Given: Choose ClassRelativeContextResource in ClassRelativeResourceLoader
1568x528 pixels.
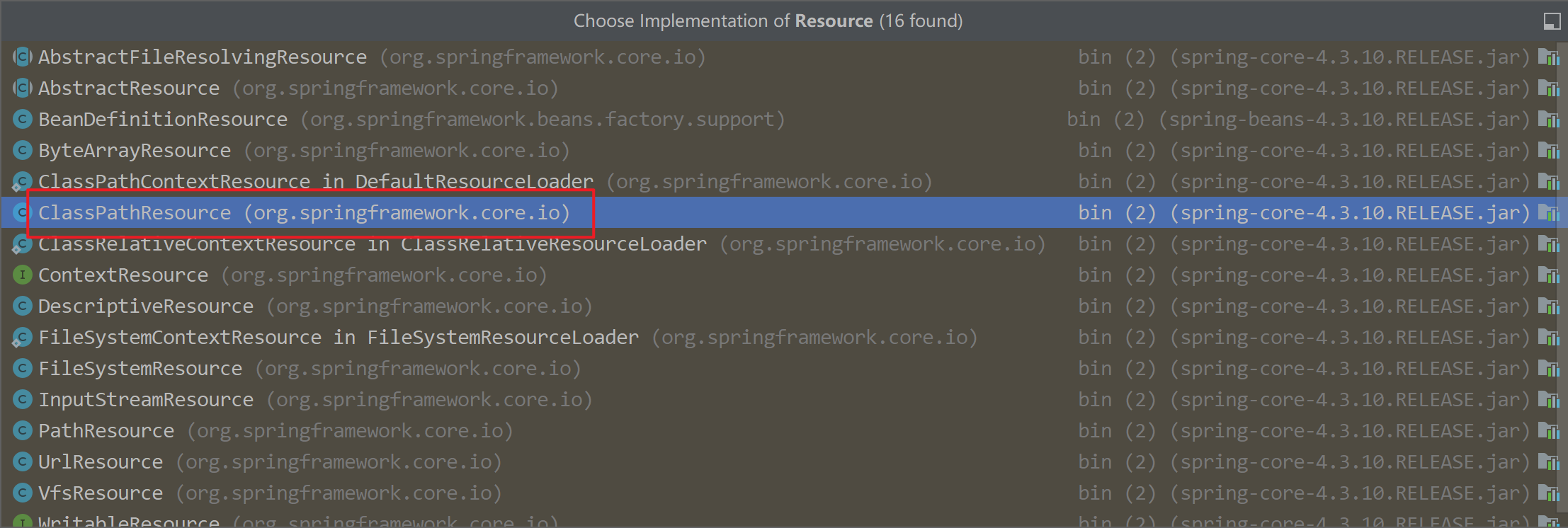Looking at the screenshot, I should click(373, 244).
